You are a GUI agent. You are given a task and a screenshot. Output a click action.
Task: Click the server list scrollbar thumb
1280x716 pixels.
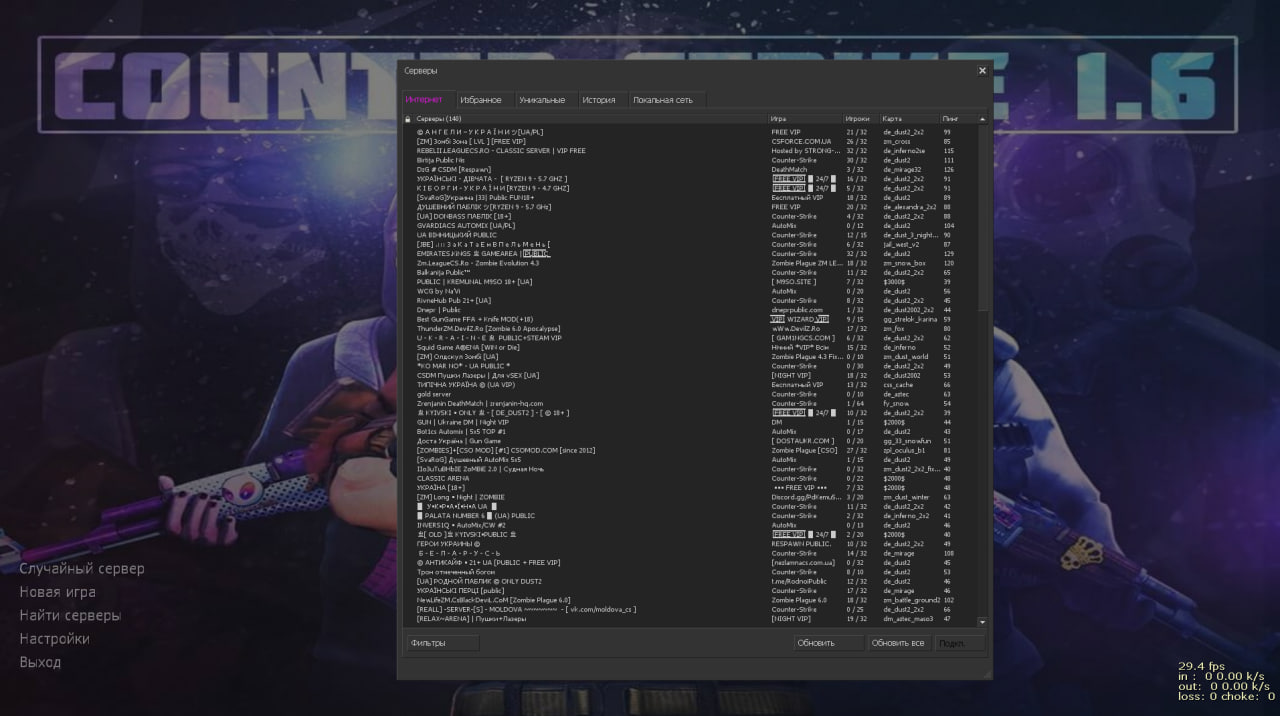[x=982, y=217]
